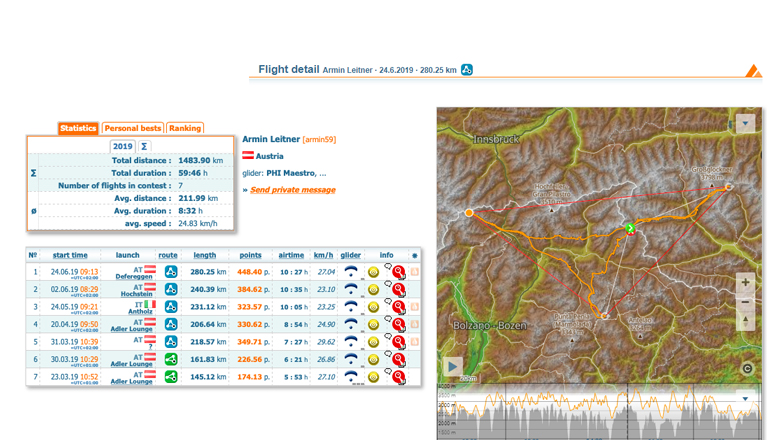Click the orange triangle icon beside Flight detail header
Image resolution: width=780 pixels, height=440 pixels.
coord(753,70)
